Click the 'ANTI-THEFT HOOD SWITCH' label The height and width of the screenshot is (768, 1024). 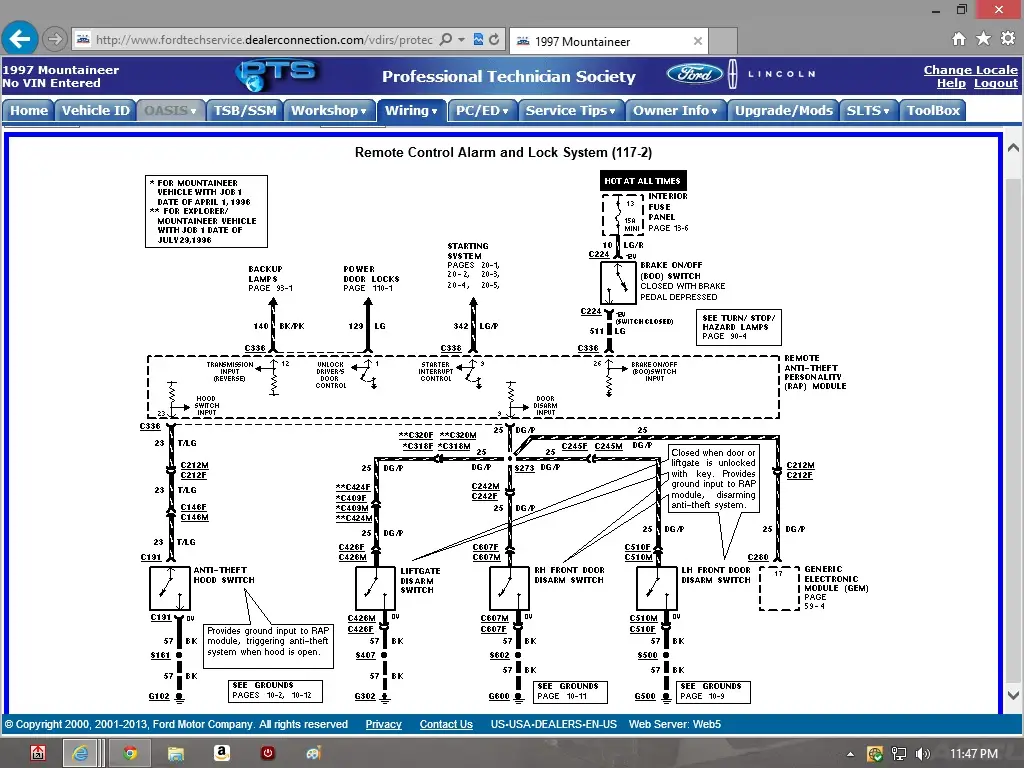coord(224,575)
